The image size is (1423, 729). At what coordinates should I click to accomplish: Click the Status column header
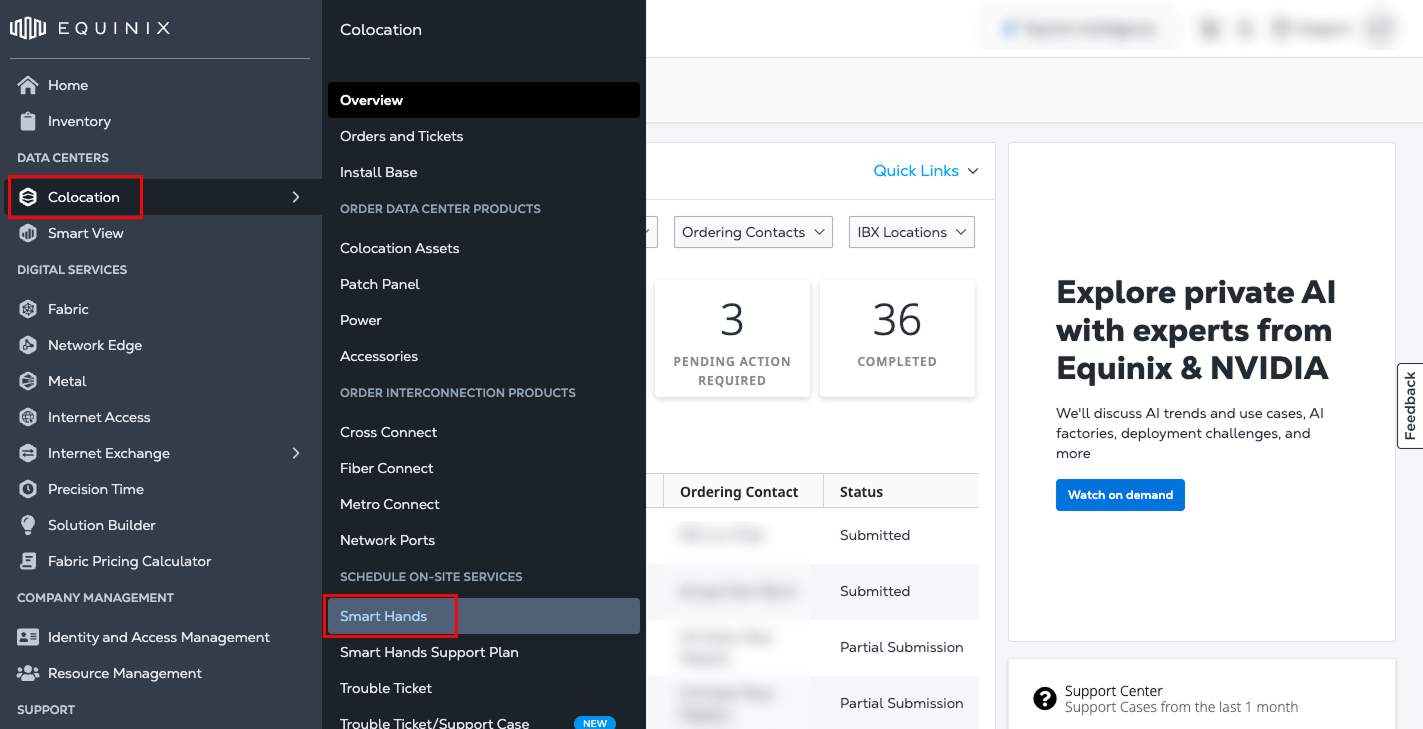tap(861, 492)
